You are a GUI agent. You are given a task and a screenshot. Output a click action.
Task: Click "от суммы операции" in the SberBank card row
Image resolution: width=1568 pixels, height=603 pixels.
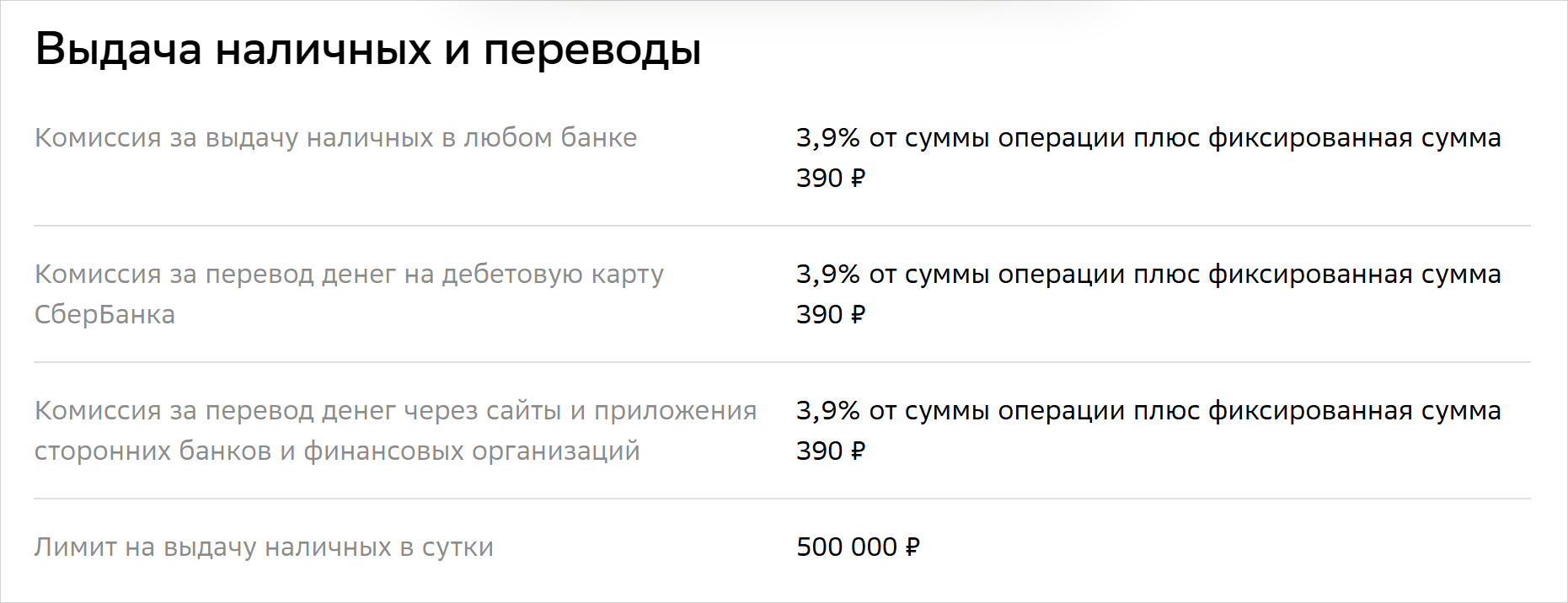pyautogui.click(x=997, y=274)
